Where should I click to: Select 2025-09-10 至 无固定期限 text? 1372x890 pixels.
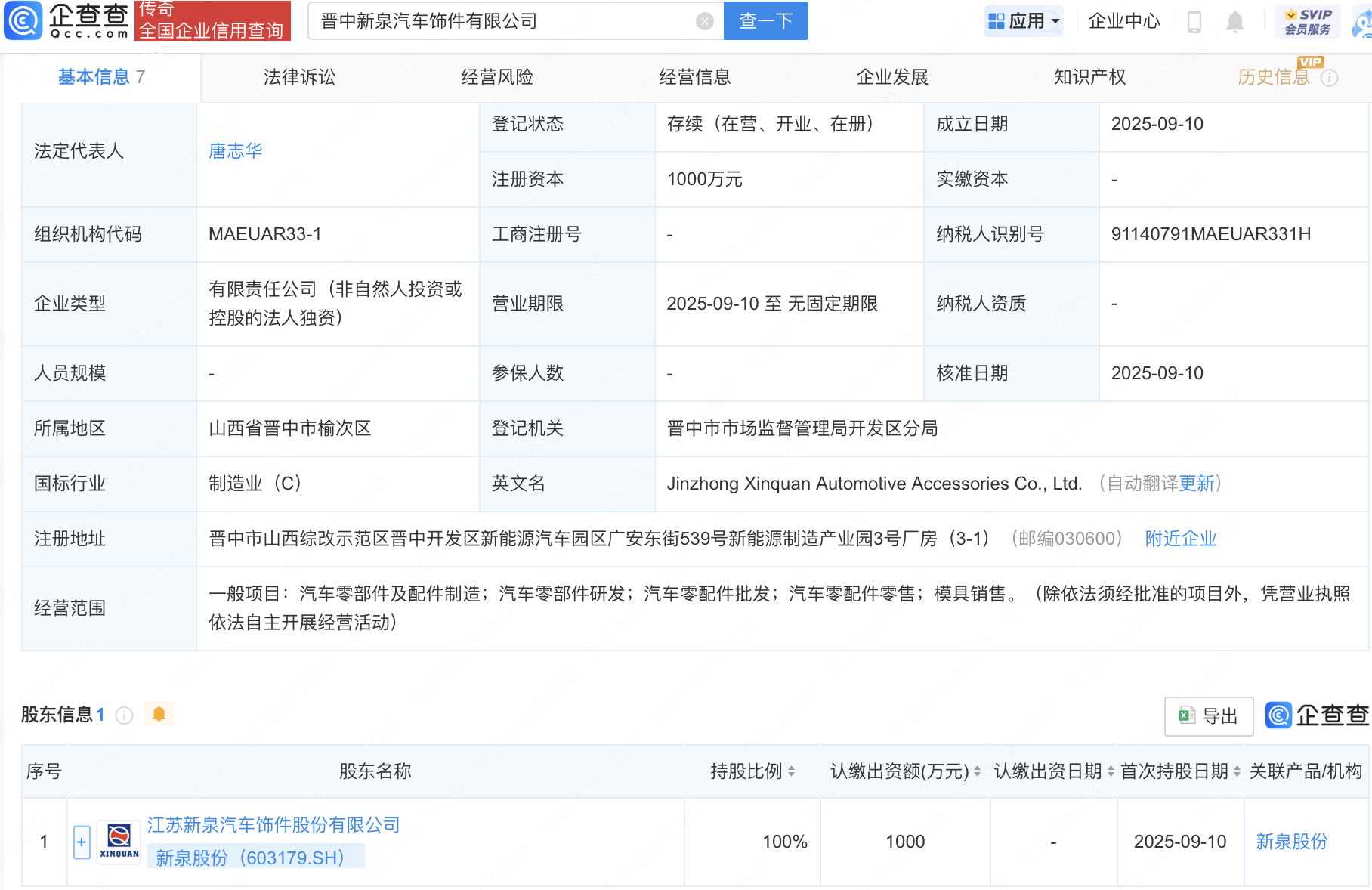pos(772,304)
